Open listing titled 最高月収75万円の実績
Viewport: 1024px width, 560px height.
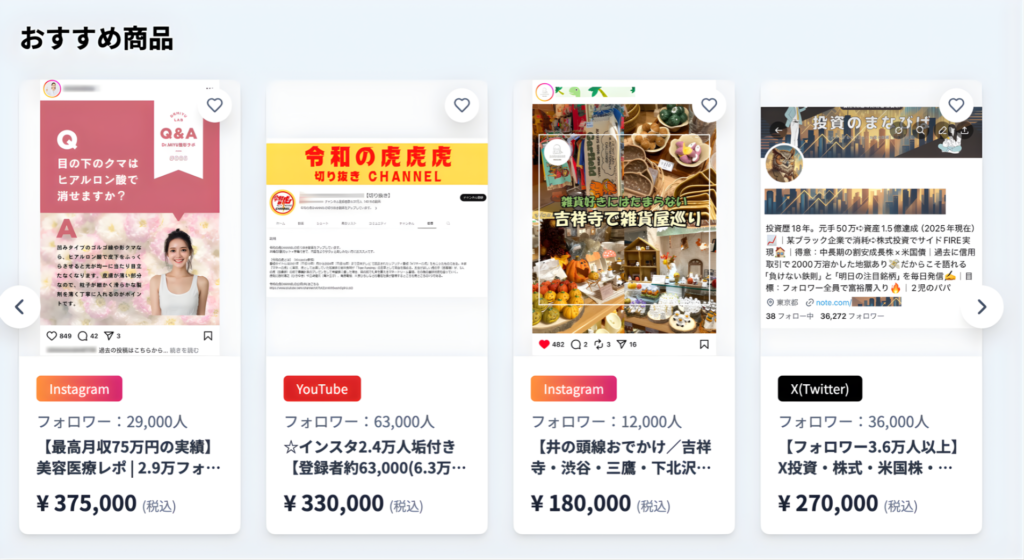[x=129, y=457]
